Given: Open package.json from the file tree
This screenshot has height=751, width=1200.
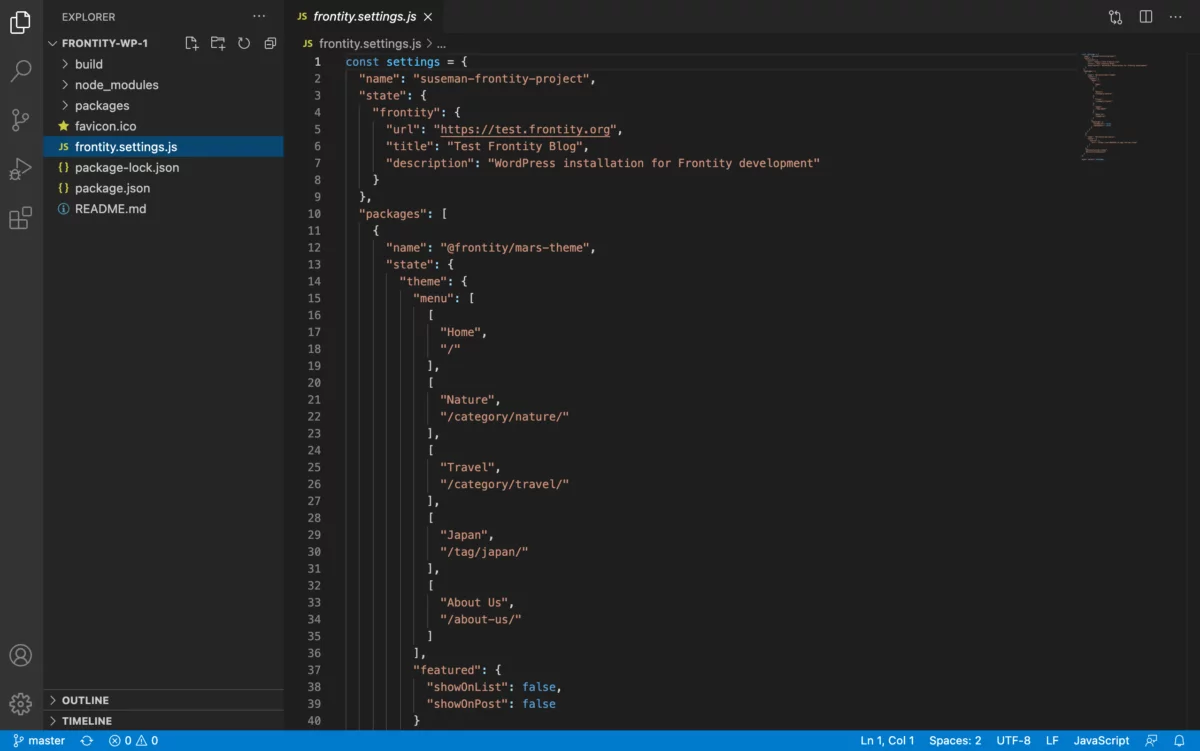Looking at the screenshot, I should pos(112,188).
